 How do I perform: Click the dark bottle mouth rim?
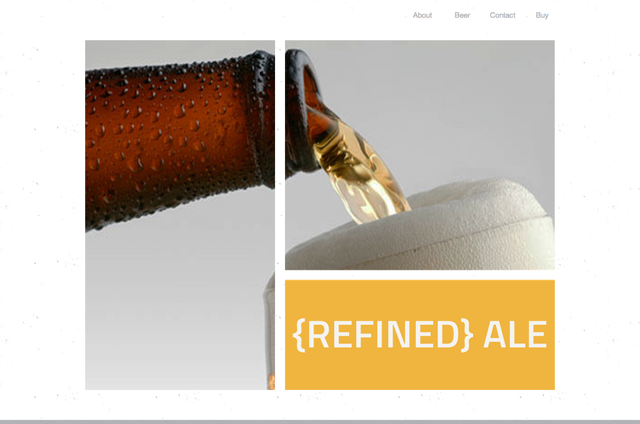pos(300,112)
